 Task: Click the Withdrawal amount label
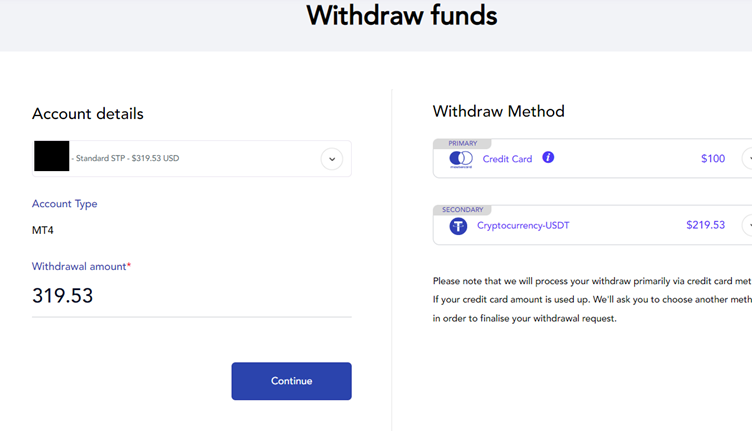coord(81,267)
